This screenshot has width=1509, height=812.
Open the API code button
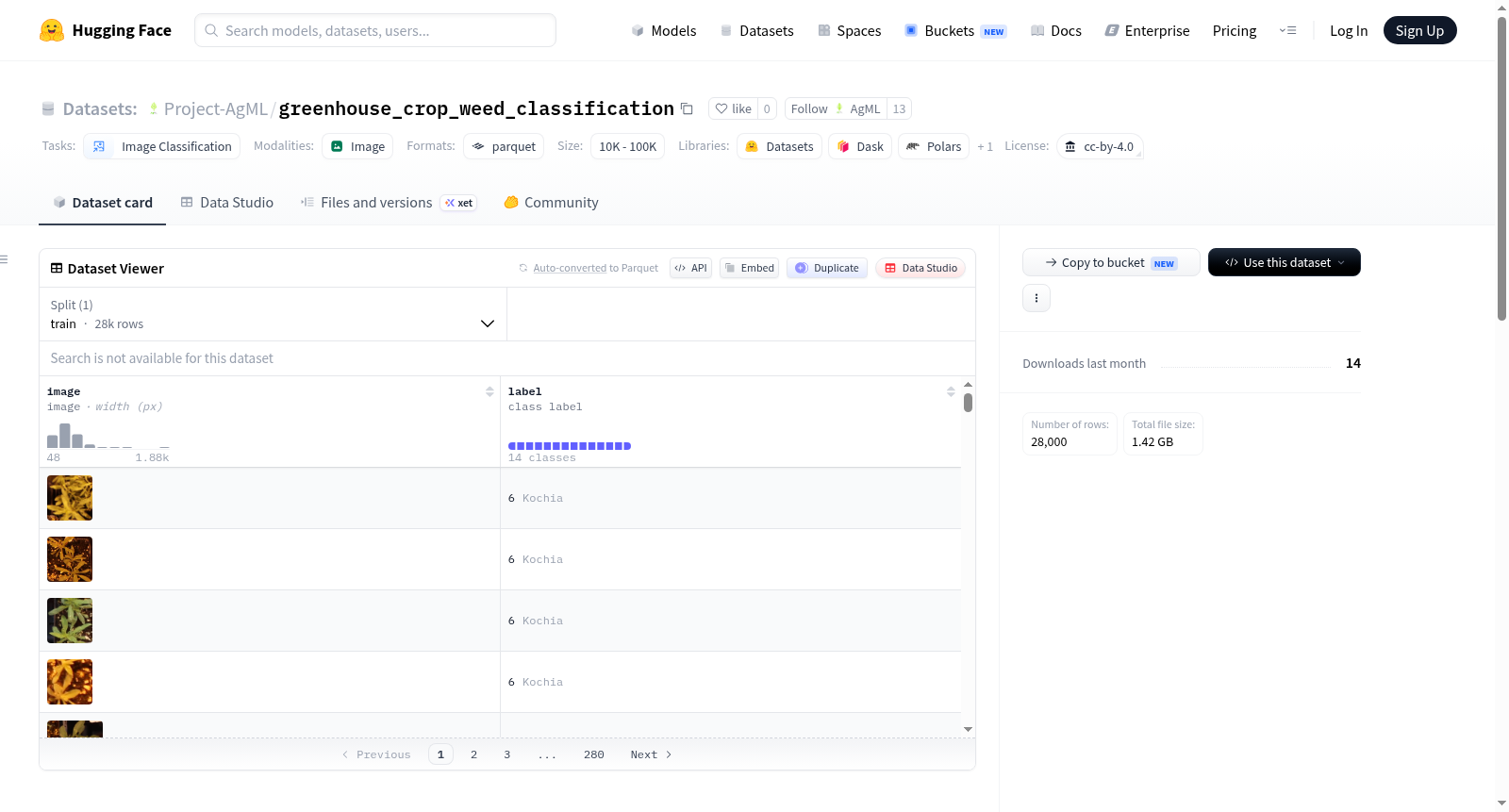[x=690, y=268]
